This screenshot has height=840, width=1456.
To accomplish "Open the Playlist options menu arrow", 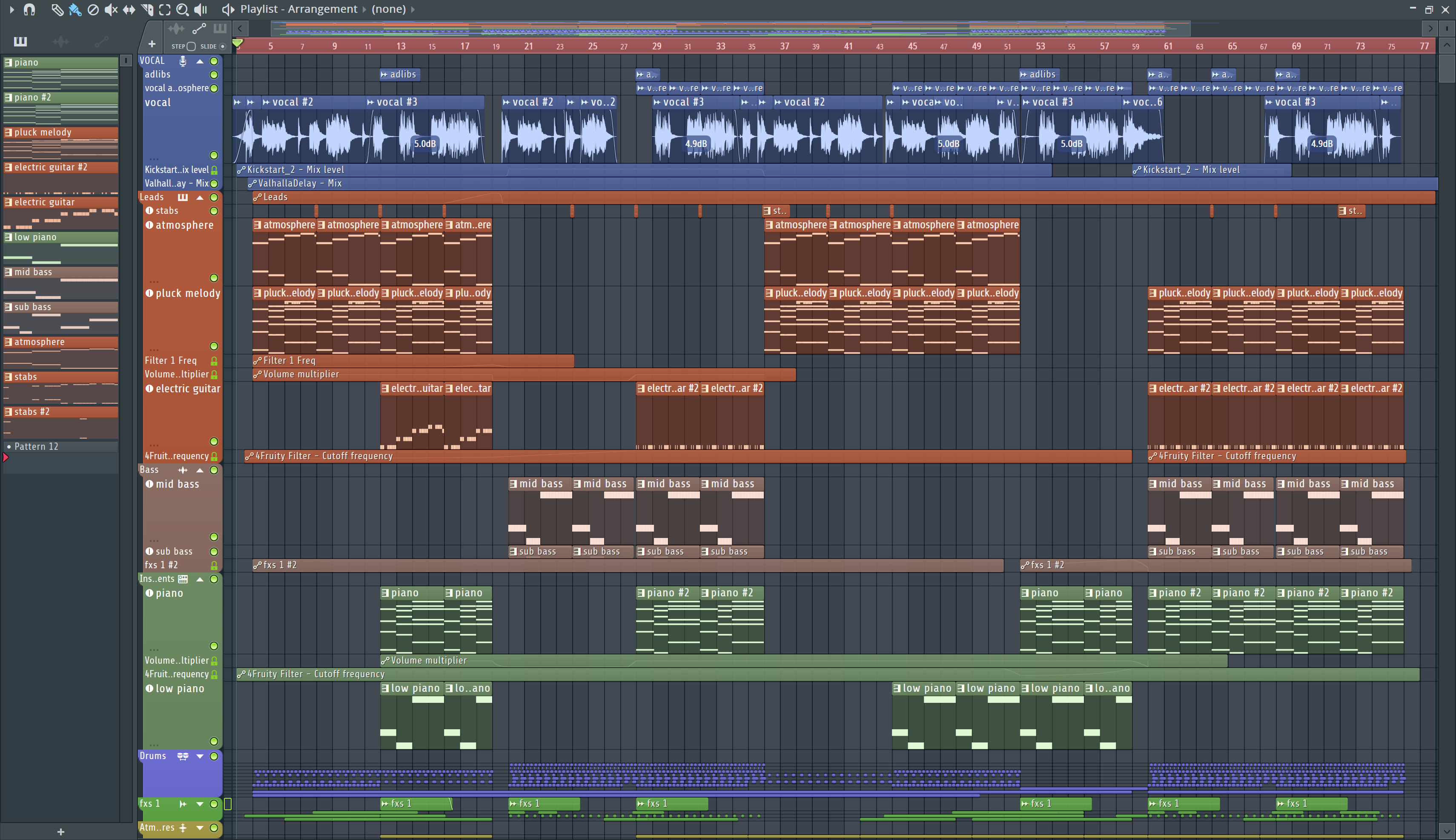I will coord(11,9).
